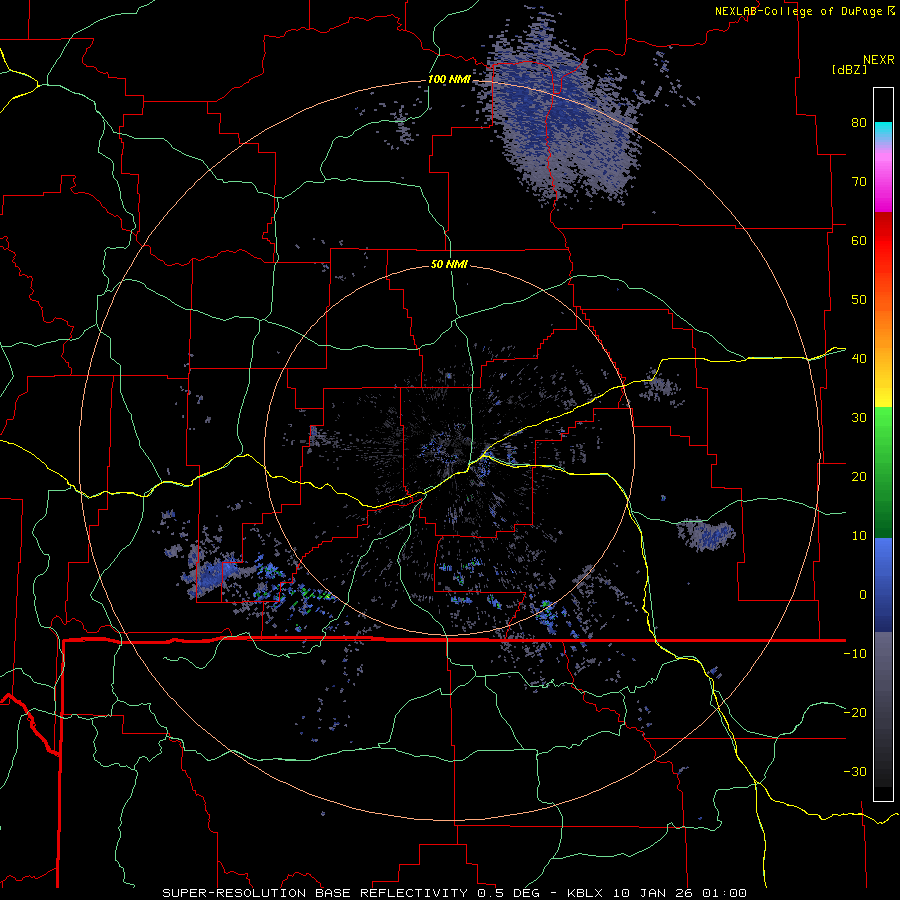Click the 40 dBZ value on the color scale
900x900 pixels.
(x=859, y=359)
